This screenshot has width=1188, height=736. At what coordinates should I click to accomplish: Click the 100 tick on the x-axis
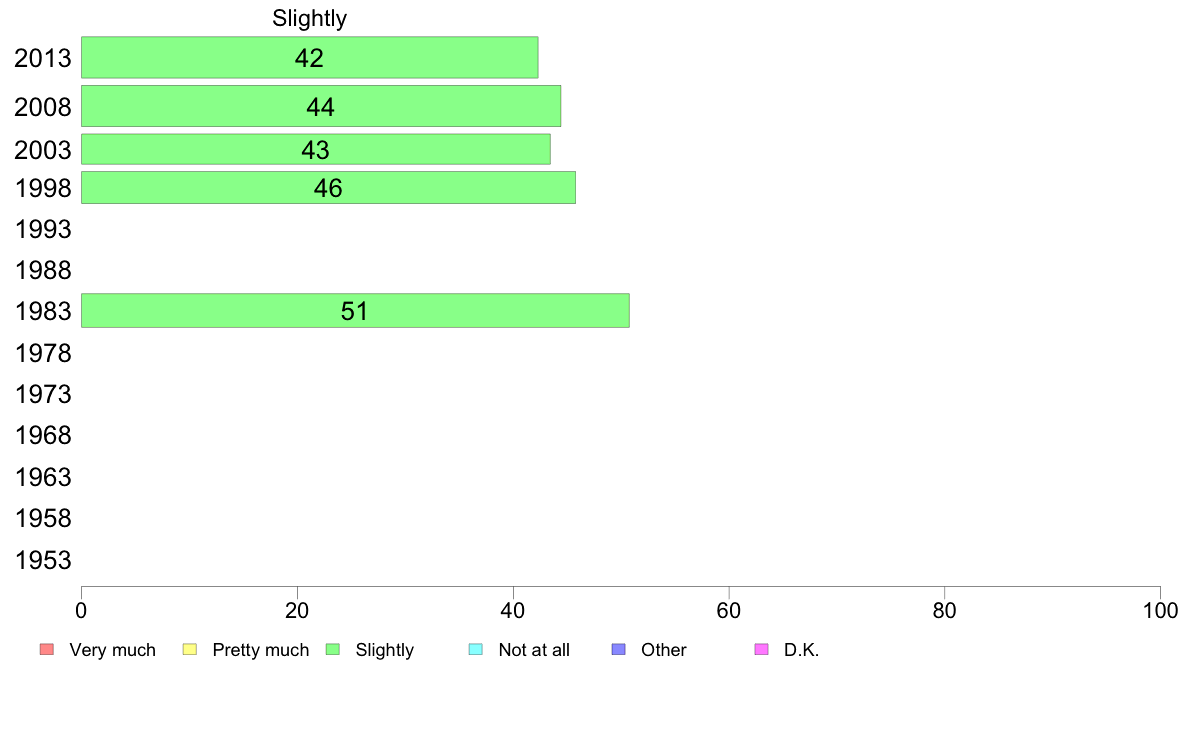pos(1160,611)
